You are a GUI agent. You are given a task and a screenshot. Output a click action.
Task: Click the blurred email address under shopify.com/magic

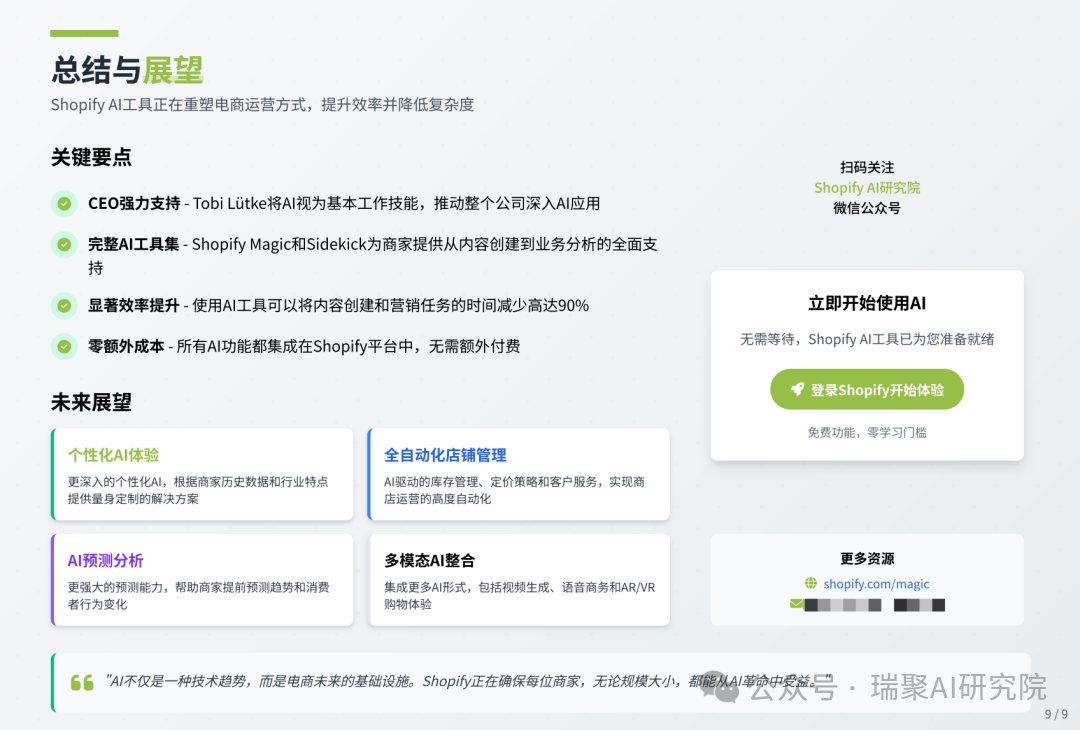click(875, 605)
